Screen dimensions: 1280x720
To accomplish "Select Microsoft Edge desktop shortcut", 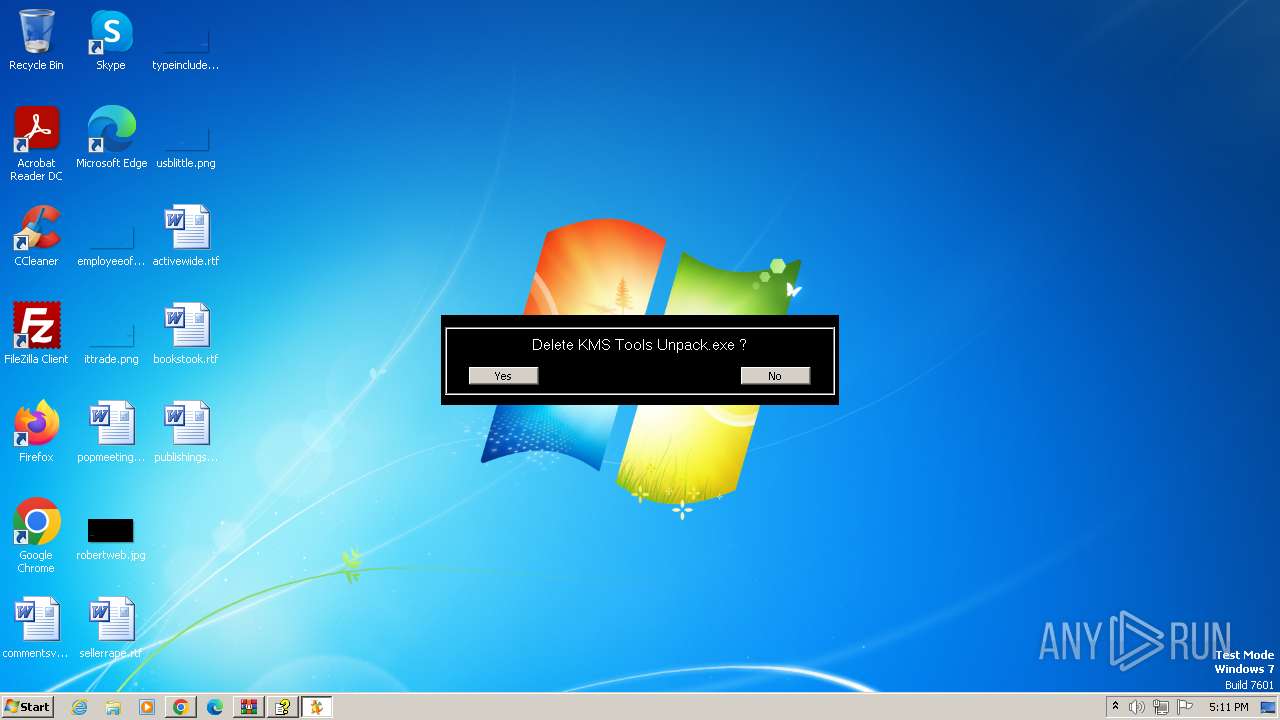I will coord(111,138).
